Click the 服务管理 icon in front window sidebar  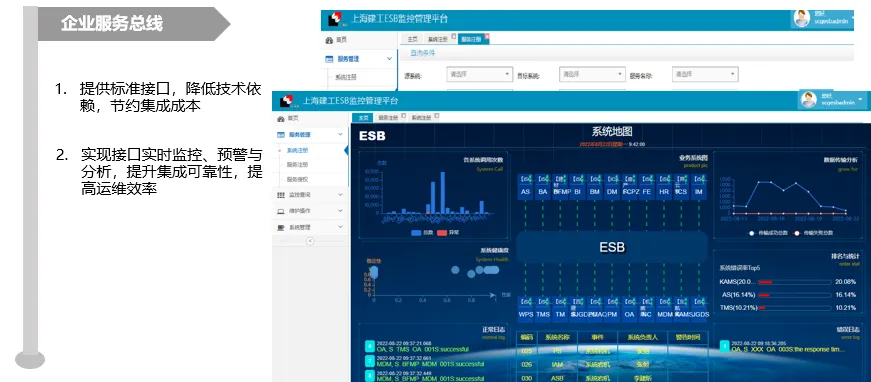click(x=281, y=134)
